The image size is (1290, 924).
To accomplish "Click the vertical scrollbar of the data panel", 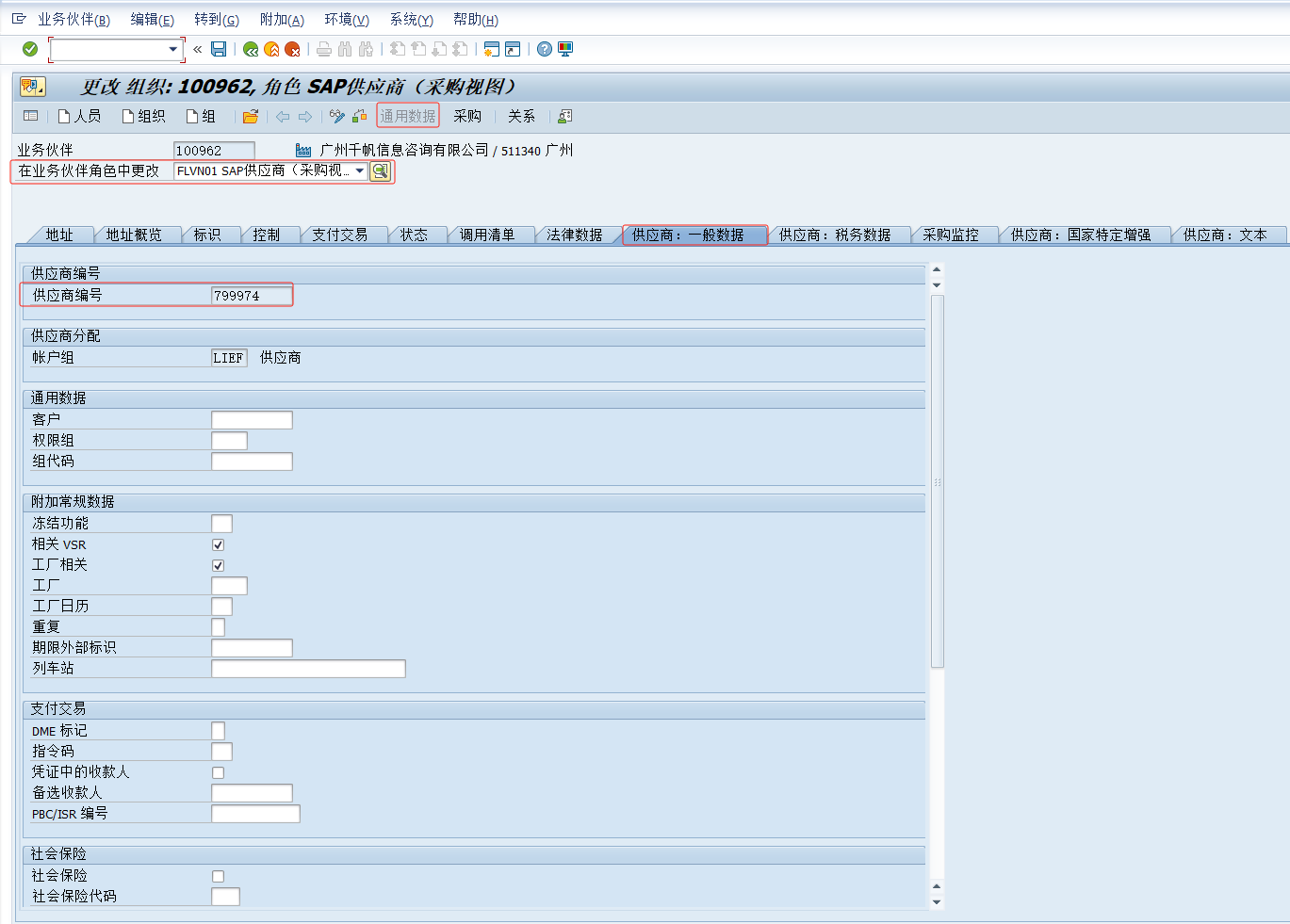I will (937, 480).
